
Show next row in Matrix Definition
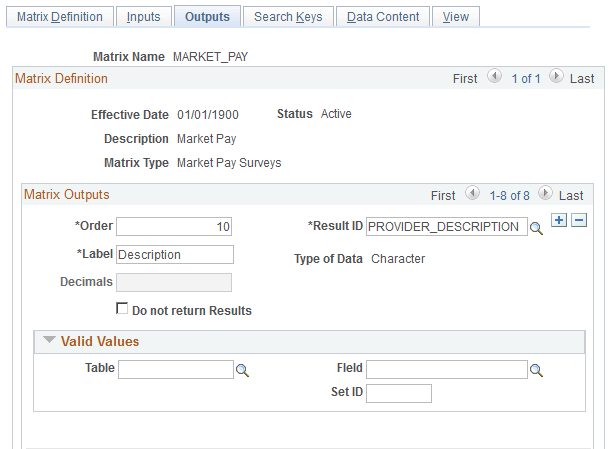coord(556,76)
